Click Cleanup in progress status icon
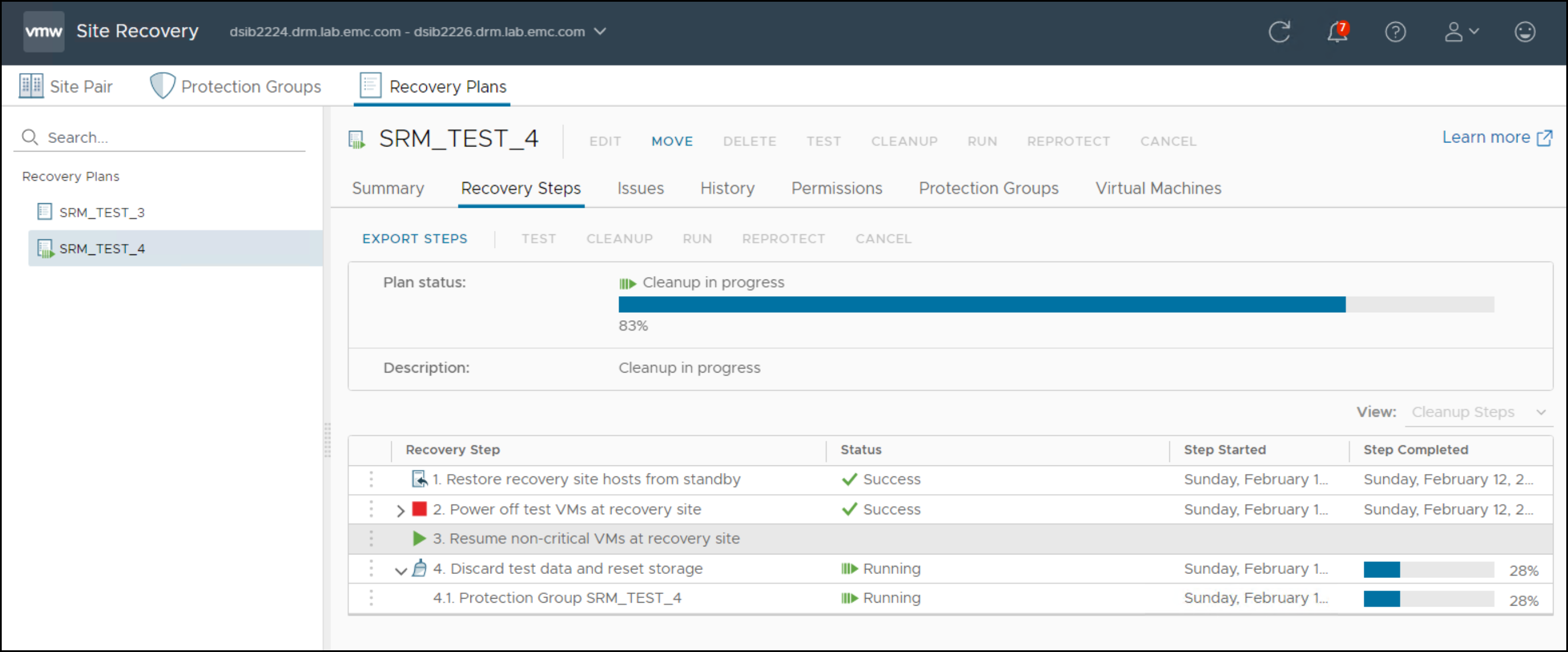The image size is (1568, 652). 628,284
